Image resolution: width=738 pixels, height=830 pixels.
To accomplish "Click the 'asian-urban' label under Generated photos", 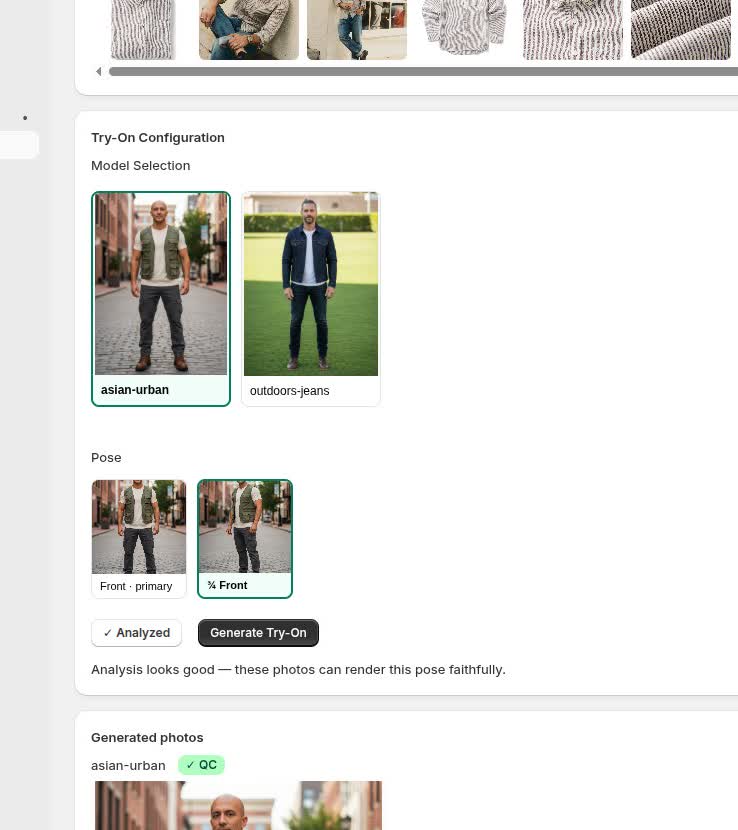I will click(x=128, y=766).
